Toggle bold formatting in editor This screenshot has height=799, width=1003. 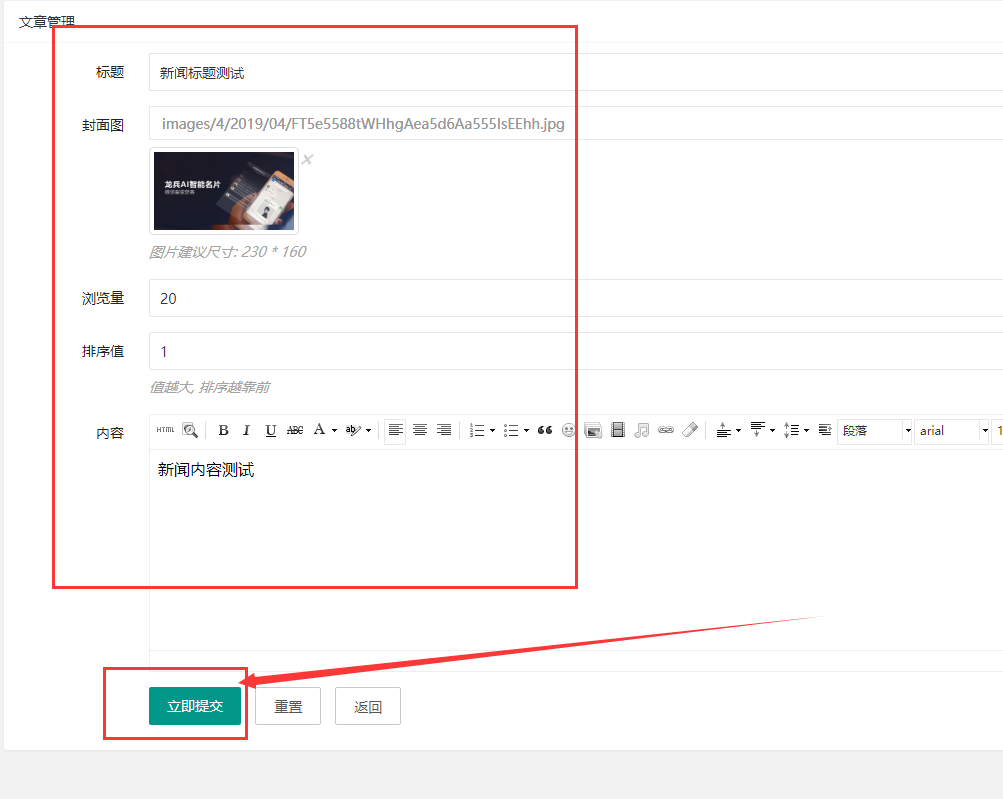coord(223,430)
